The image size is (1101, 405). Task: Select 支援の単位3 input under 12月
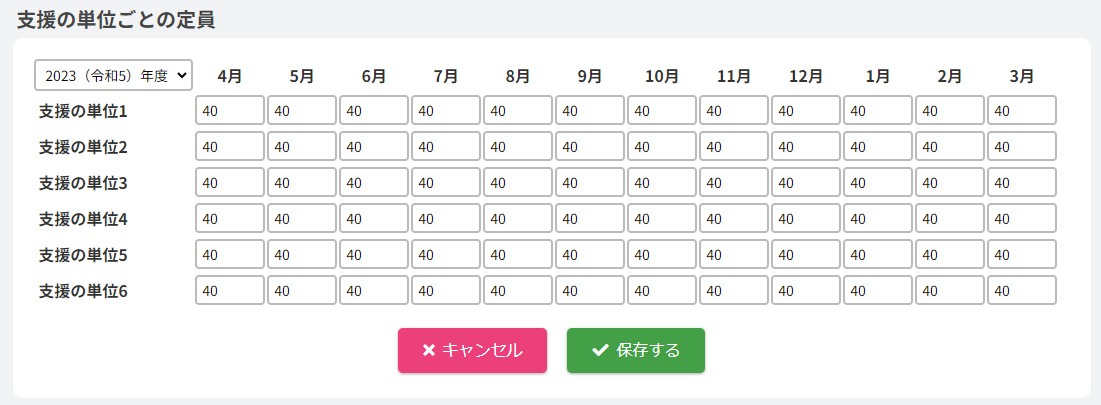pos(806,183)
